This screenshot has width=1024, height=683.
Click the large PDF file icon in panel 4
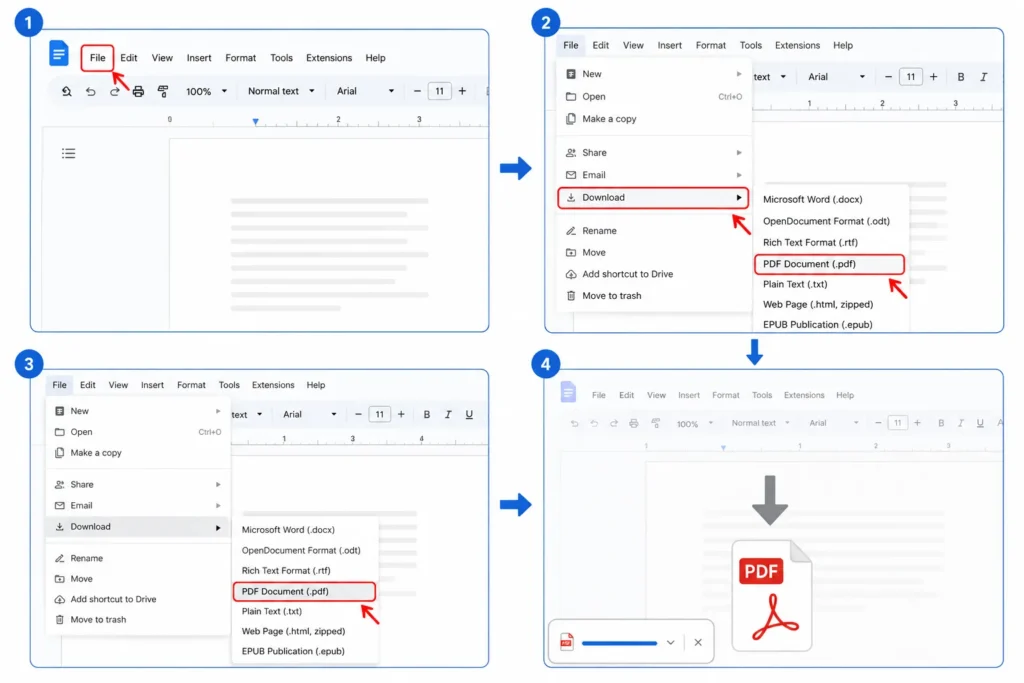coord(772,596)
